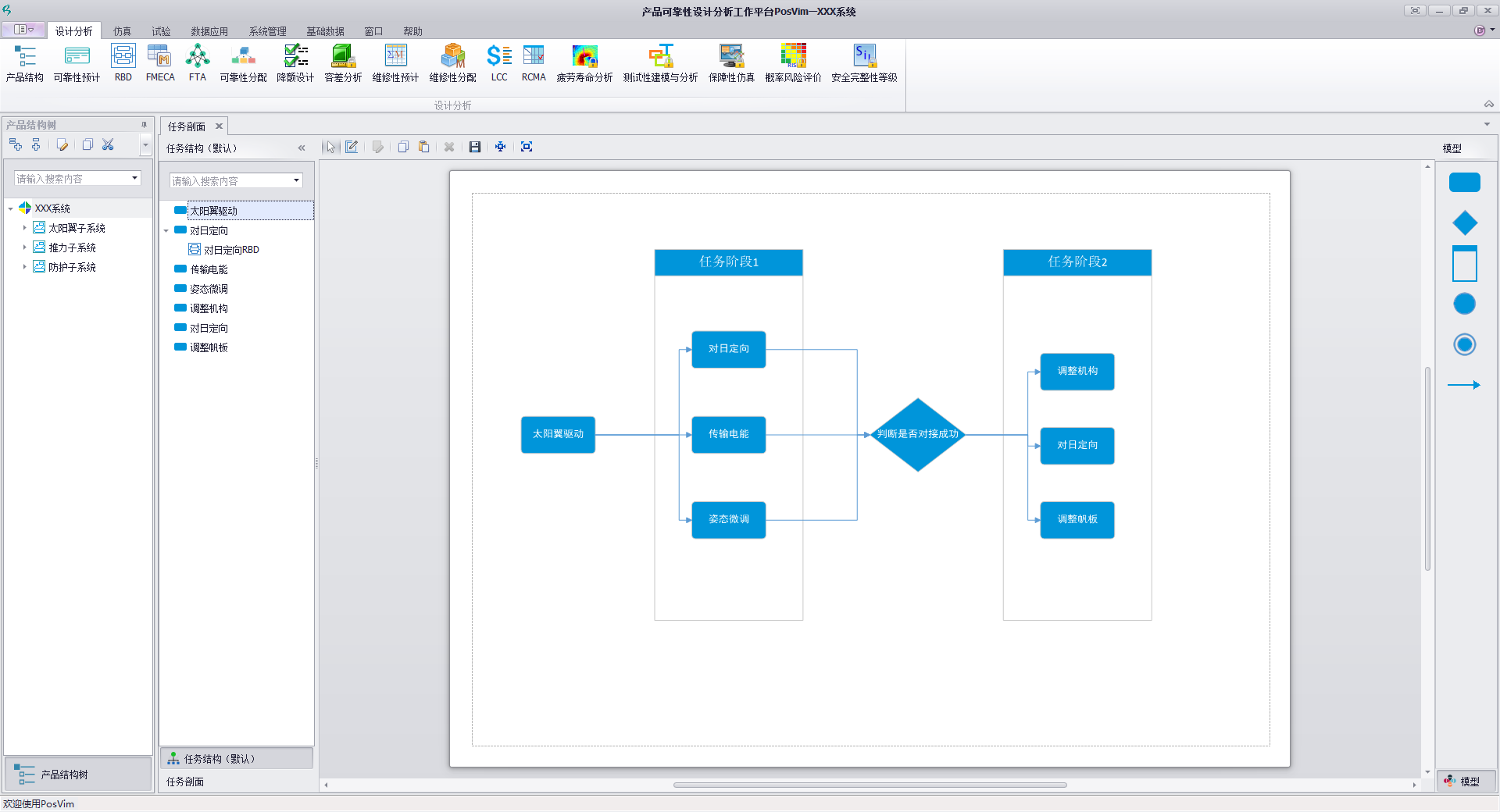Open 维修性分配 tool

(x=452, y=63)
